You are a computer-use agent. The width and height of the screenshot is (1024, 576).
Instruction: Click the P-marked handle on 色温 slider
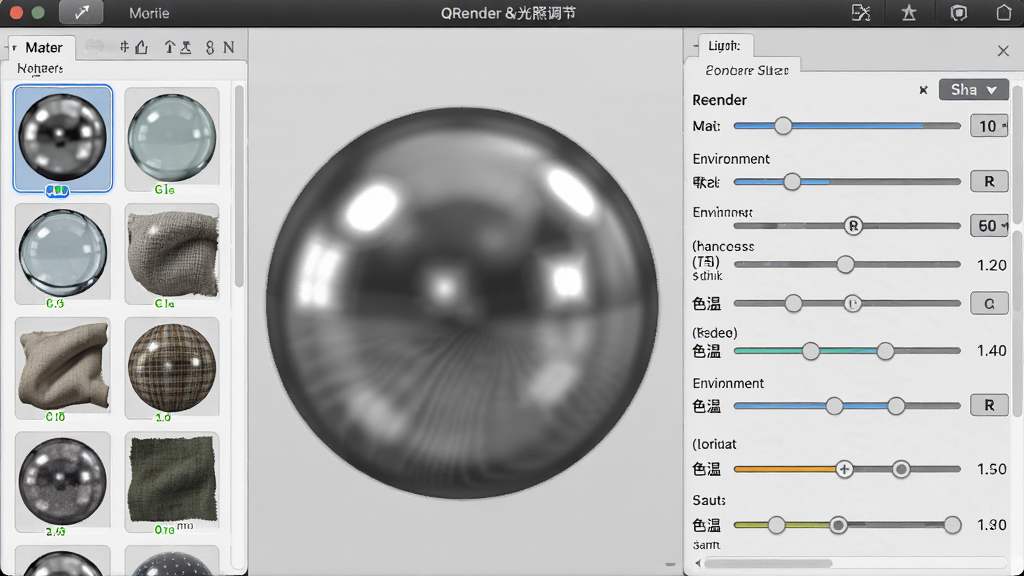pos(852,304)
